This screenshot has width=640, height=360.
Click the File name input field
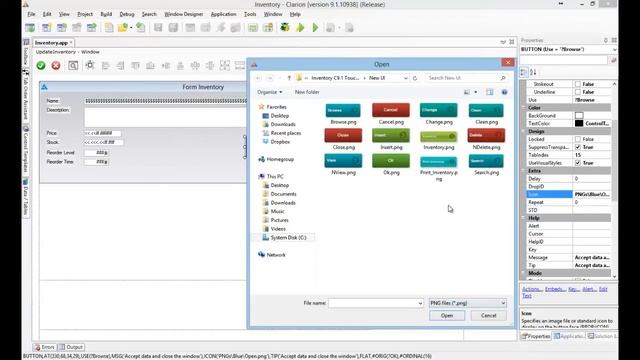[373, 303]
